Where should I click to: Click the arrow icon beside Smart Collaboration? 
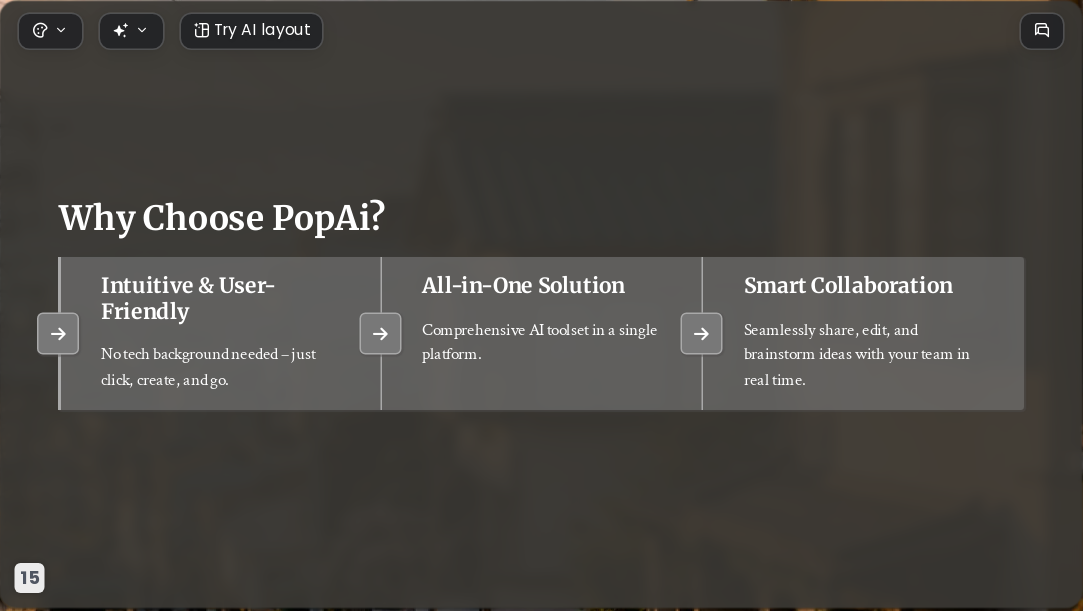pos(702,333)
